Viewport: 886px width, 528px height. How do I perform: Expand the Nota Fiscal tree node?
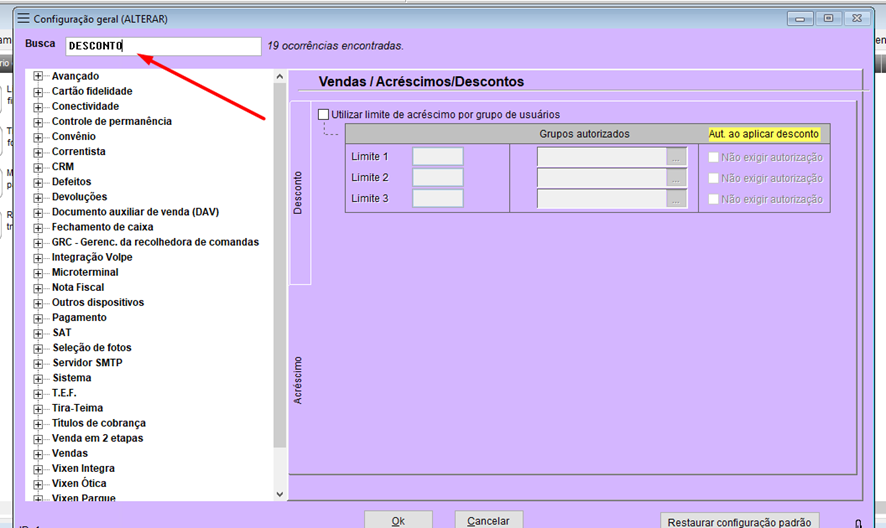pyautogui.click(x=39, y=287)
